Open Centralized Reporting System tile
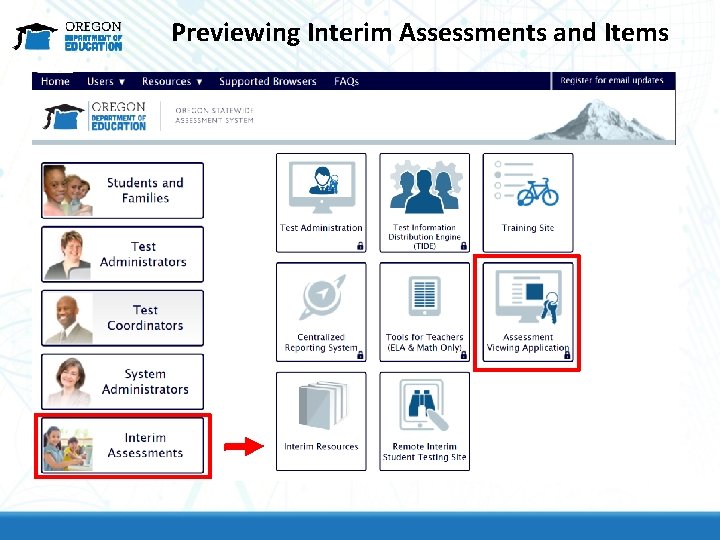This screenshot has height=540, width=720. [321, 312]
